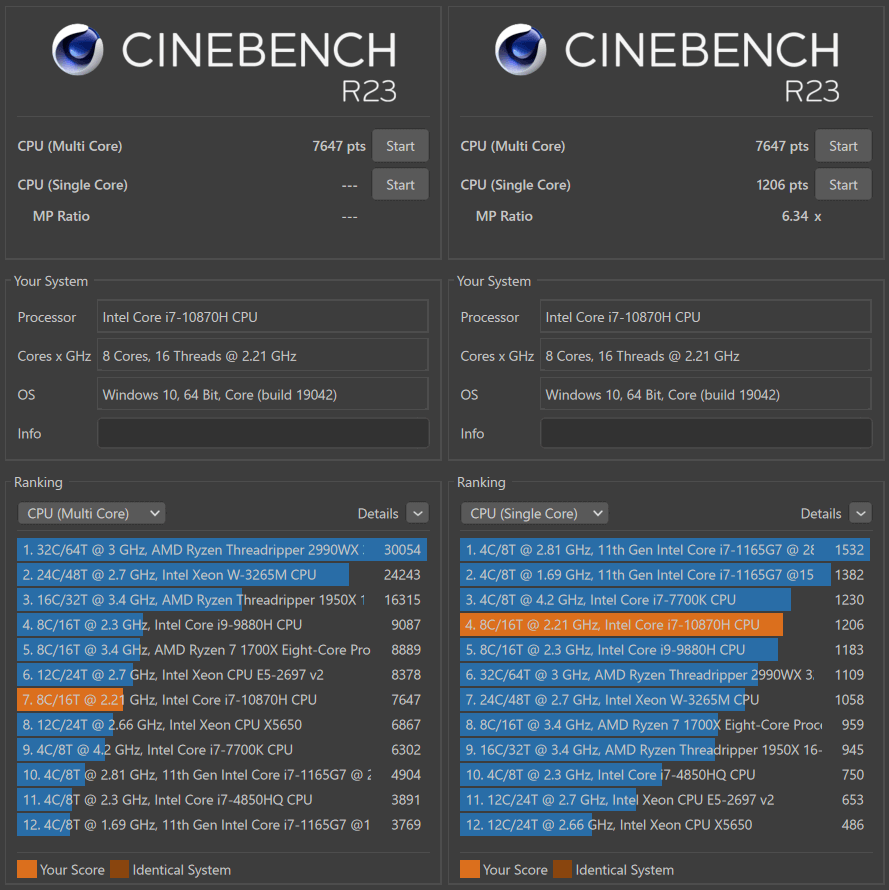Select Xeon W-3265M row scoring 1058
889x890 pixels.
pos(665,699)
